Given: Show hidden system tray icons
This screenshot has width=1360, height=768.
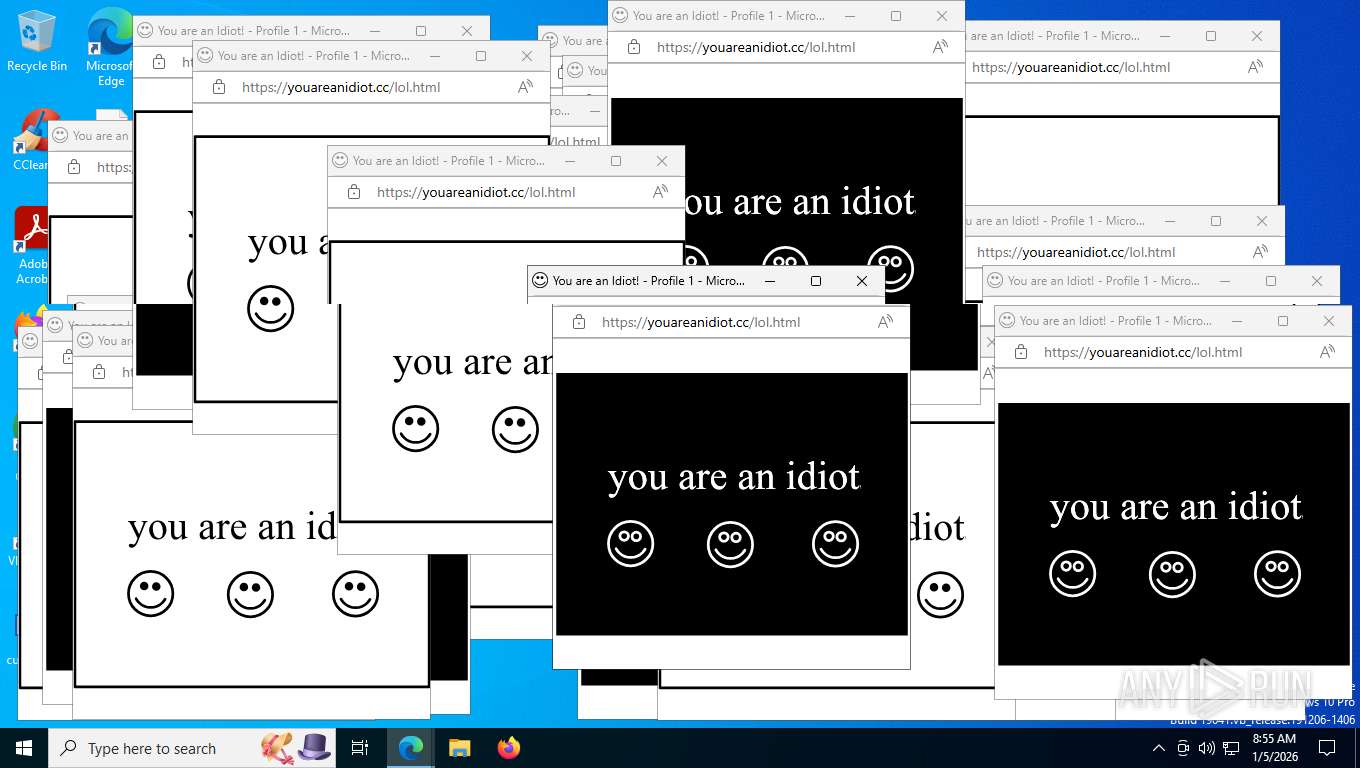Looking at the screenshot, I should click(1159, 748).
